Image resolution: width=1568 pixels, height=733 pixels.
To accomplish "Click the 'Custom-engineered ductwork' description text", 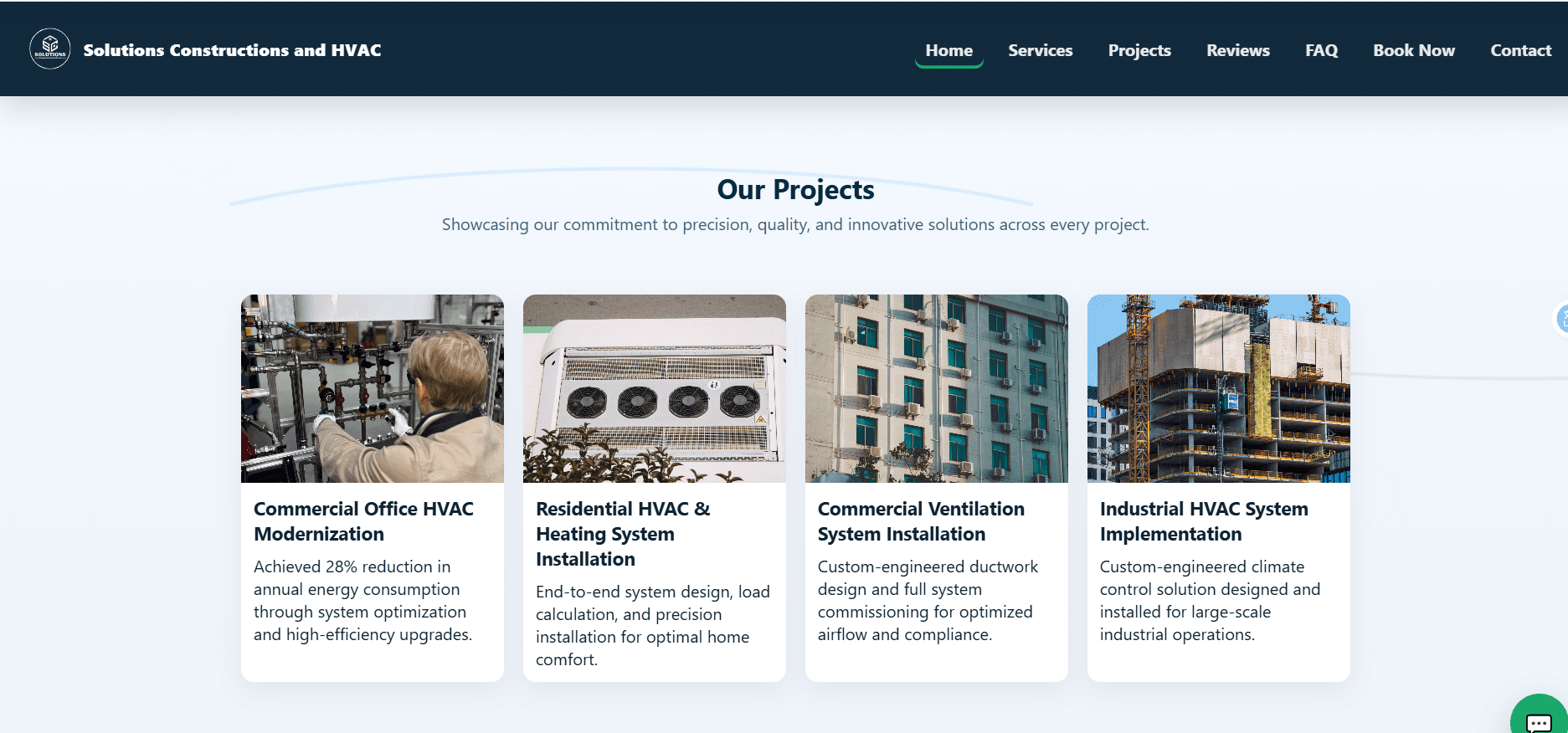I will pyautogui.click(x=928, y=601).
